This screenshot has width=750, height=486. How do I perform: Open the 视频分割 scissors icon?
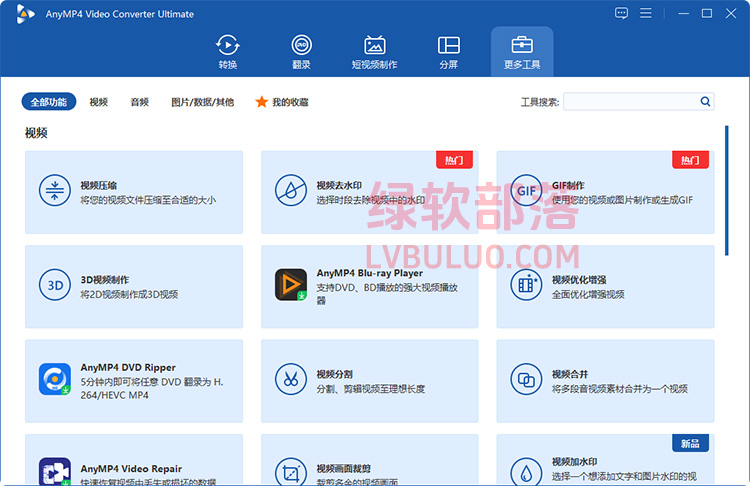(x=290, y=379)
